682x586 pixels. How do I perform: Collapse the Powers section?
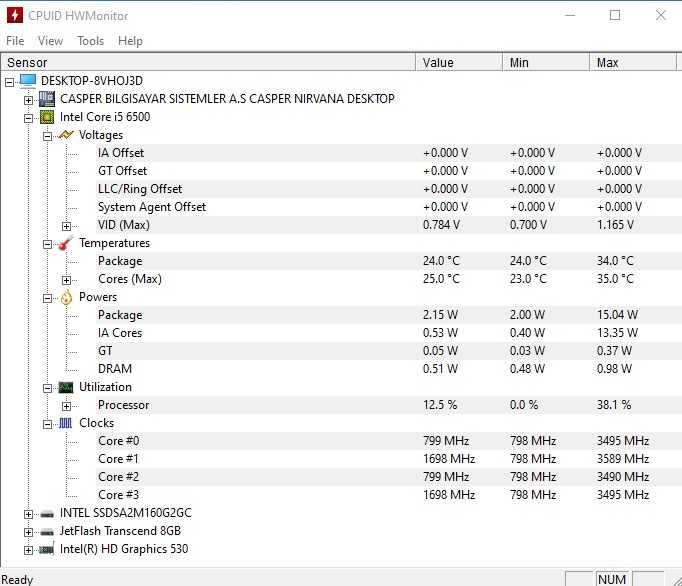pos(47,298)
